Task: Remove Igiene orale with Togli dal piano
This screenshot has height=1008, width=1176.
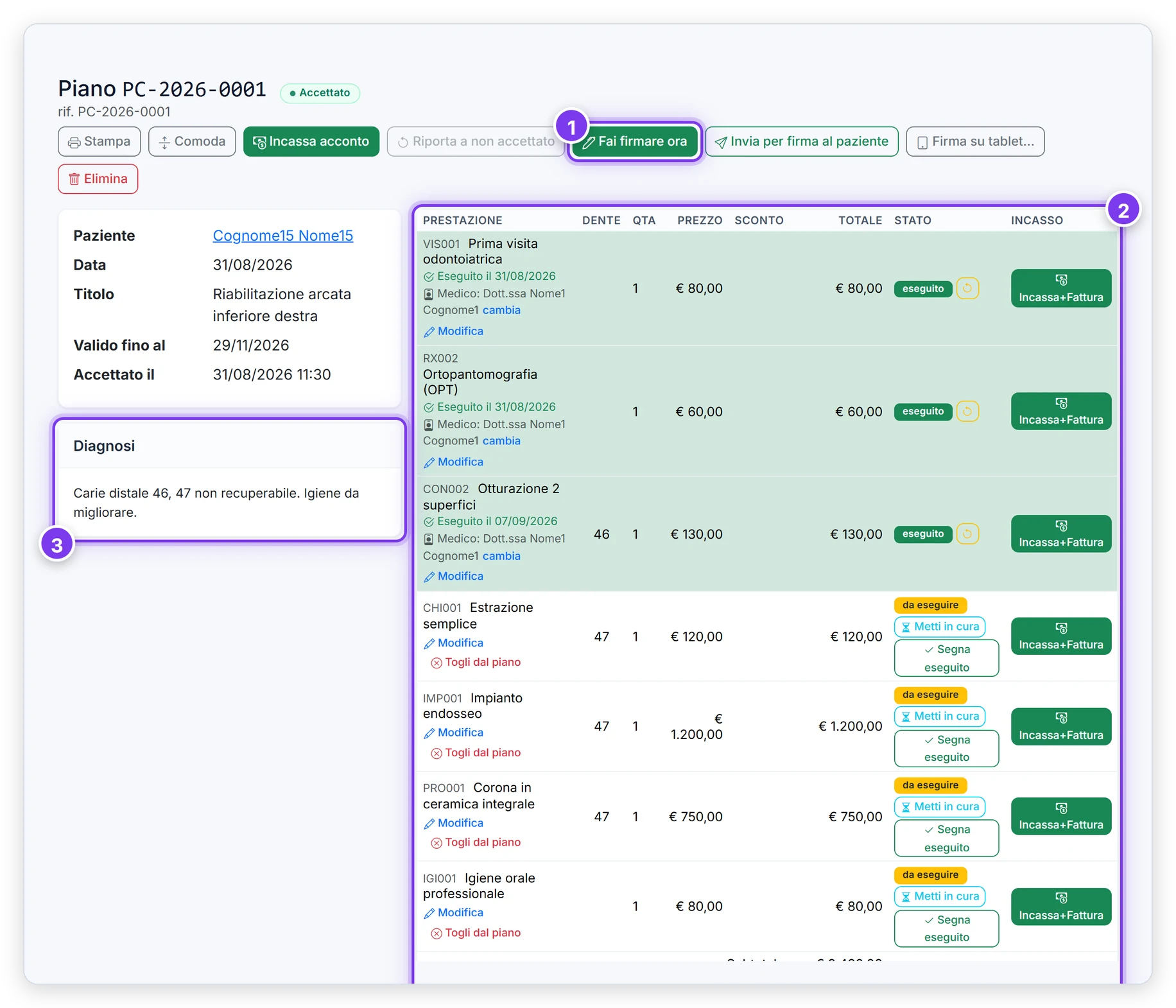Action: coord(476,933)
